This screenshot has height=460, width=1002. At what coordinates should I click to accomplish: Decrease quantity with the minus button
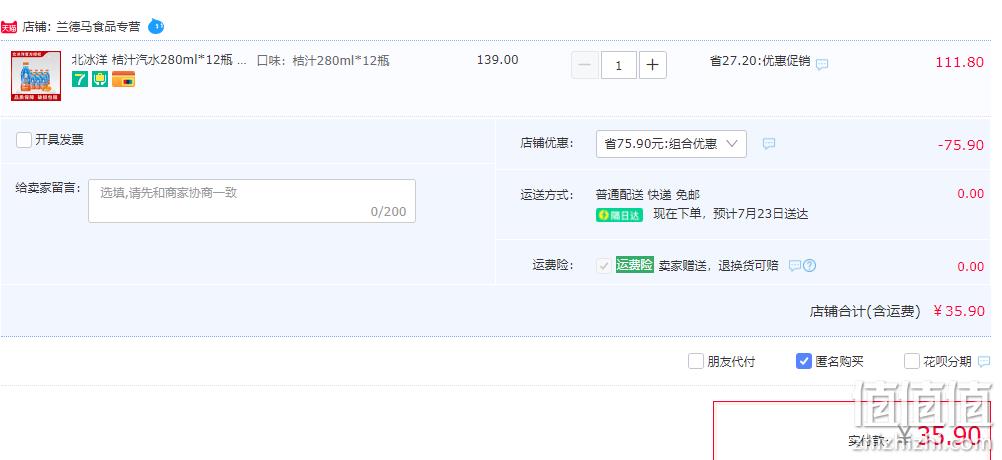[x=585, y=65]
